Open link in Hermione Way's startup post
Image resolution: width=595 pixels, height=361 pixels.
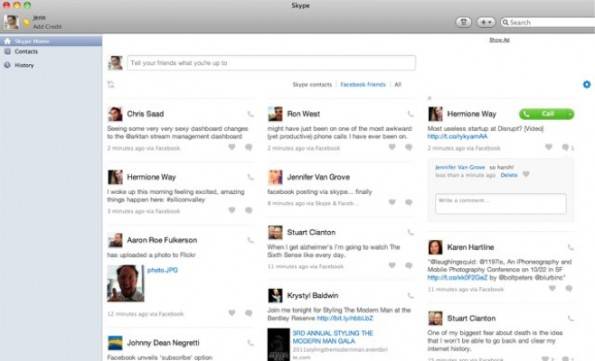point(457,137)
